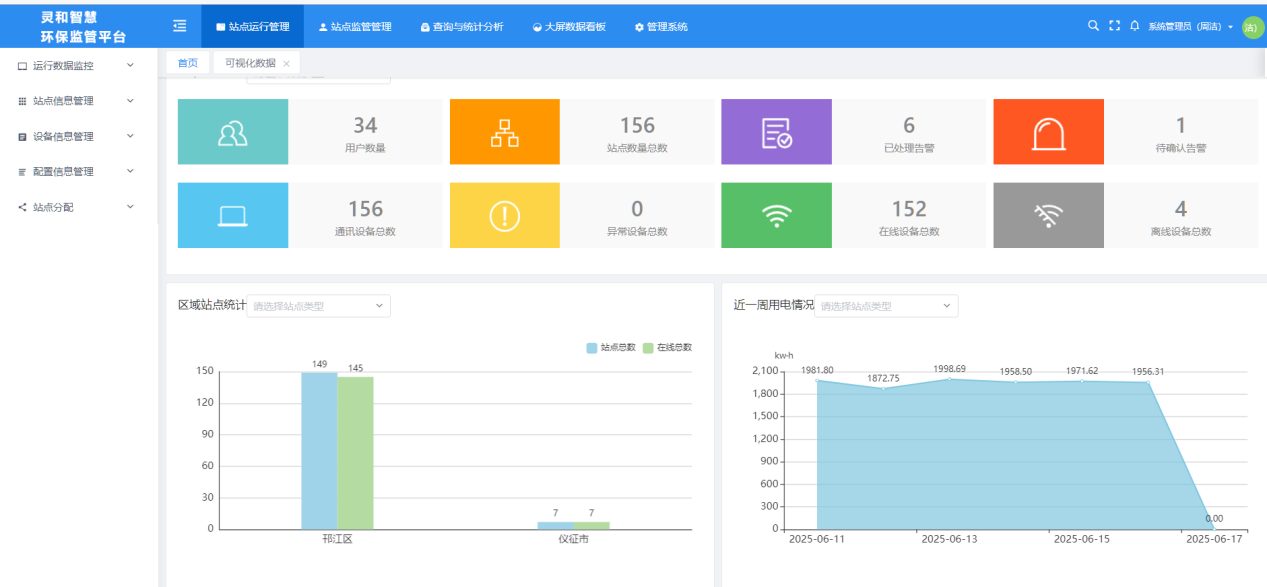Viewport: 1267px width, 587px height.
Task: Click the teal user count icon tile
Action: tap(233, 132)
